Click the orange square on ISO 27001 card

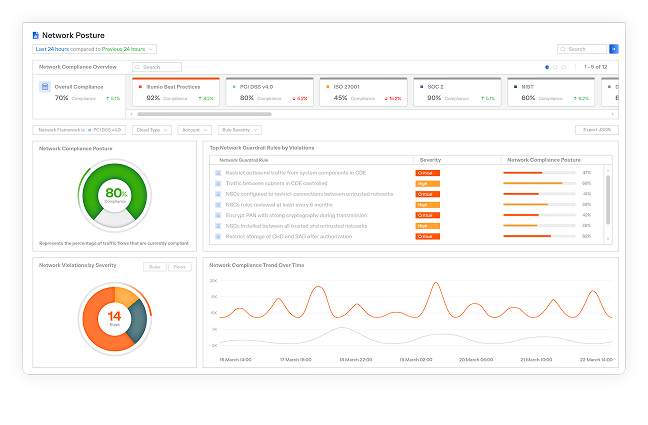[328, 87]
